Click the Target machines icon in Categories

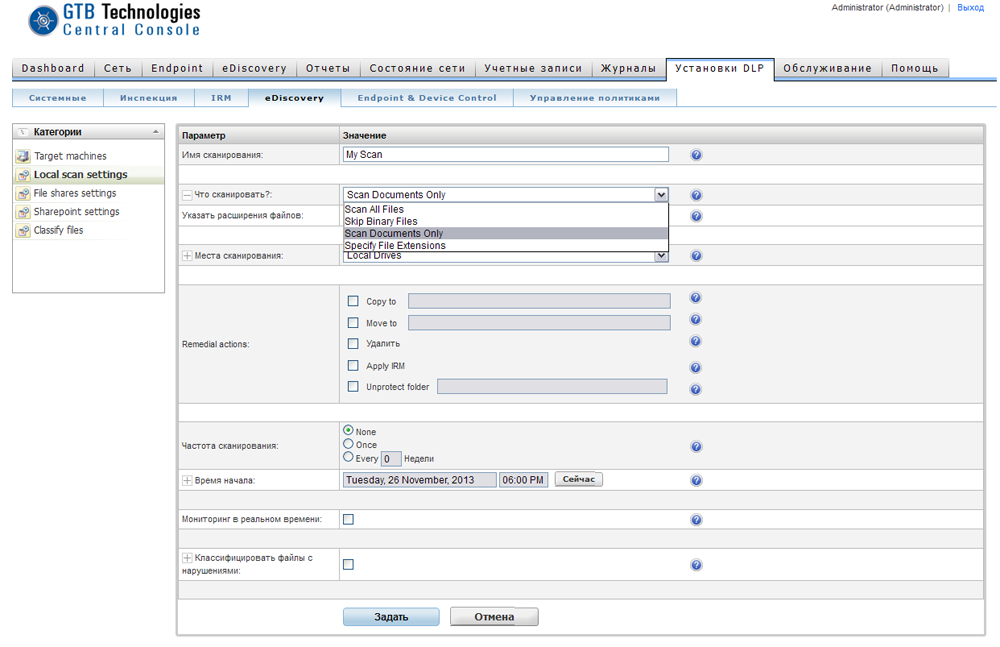(23, 156)
